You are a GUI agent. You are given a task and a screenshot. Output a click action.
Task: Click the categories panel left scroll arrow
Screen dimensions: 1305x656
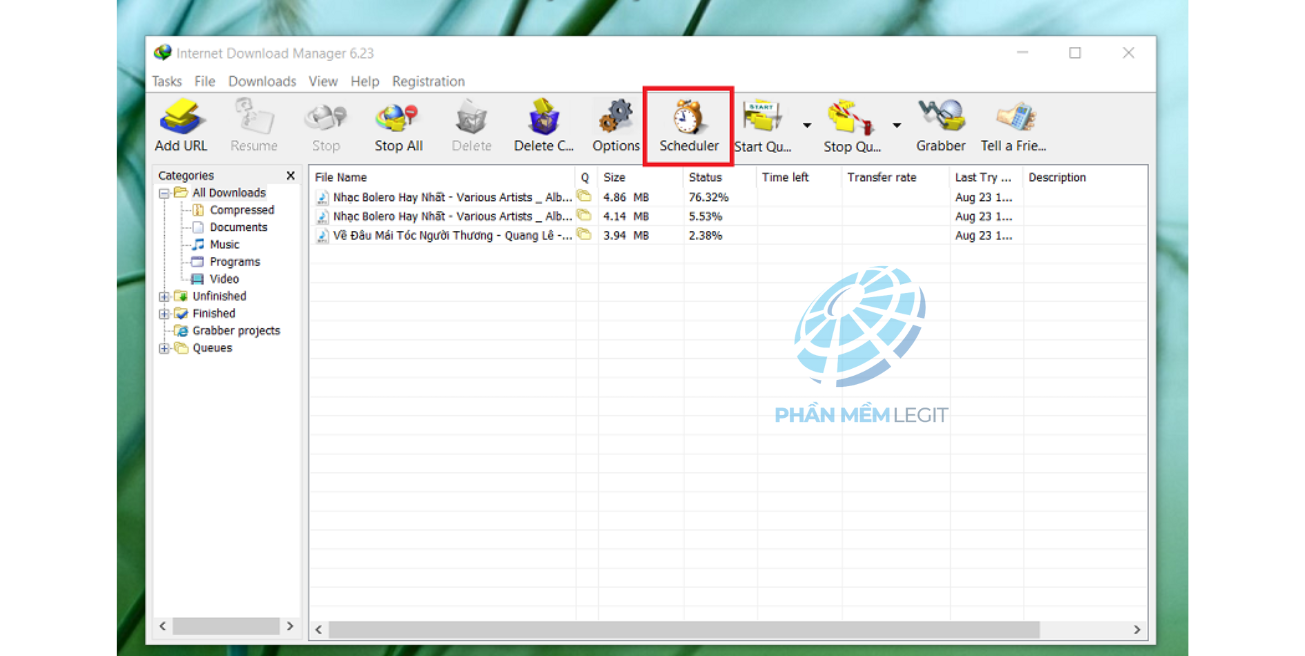tap(163, 626)
